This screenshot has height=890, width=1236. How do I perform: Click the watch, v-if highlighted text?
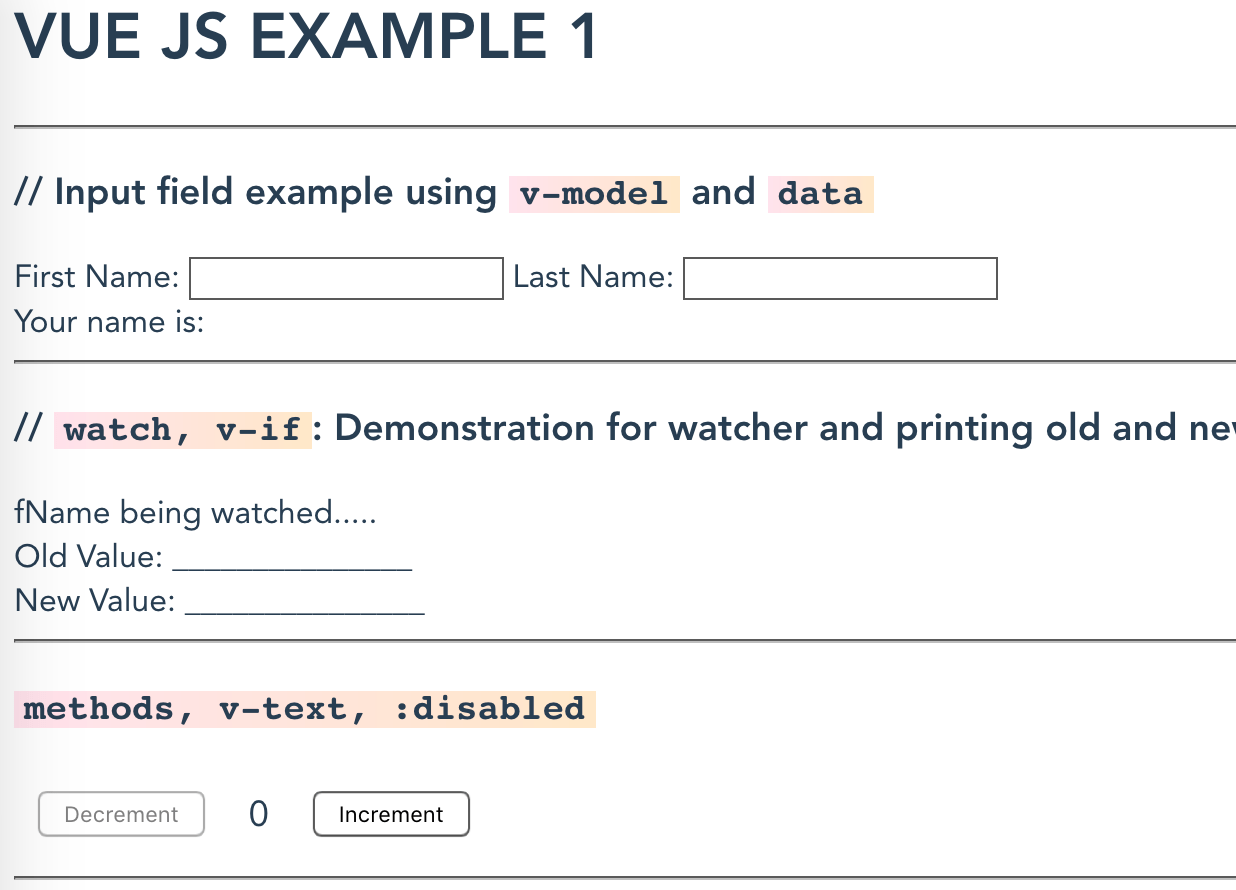[182, 429]
